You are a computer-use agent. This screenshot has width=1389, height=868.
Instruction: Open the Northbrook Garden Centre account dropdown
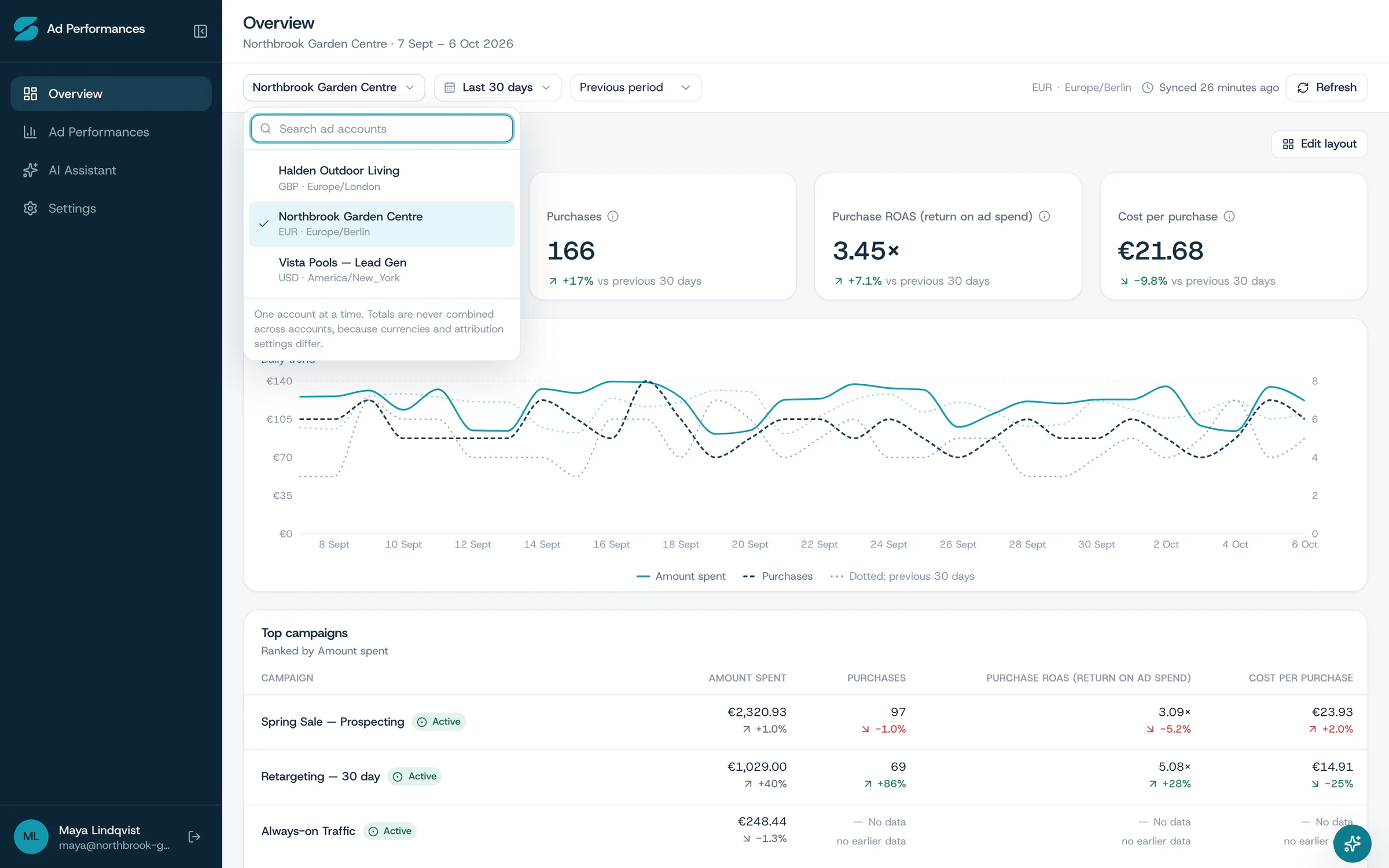pos(334,87)
